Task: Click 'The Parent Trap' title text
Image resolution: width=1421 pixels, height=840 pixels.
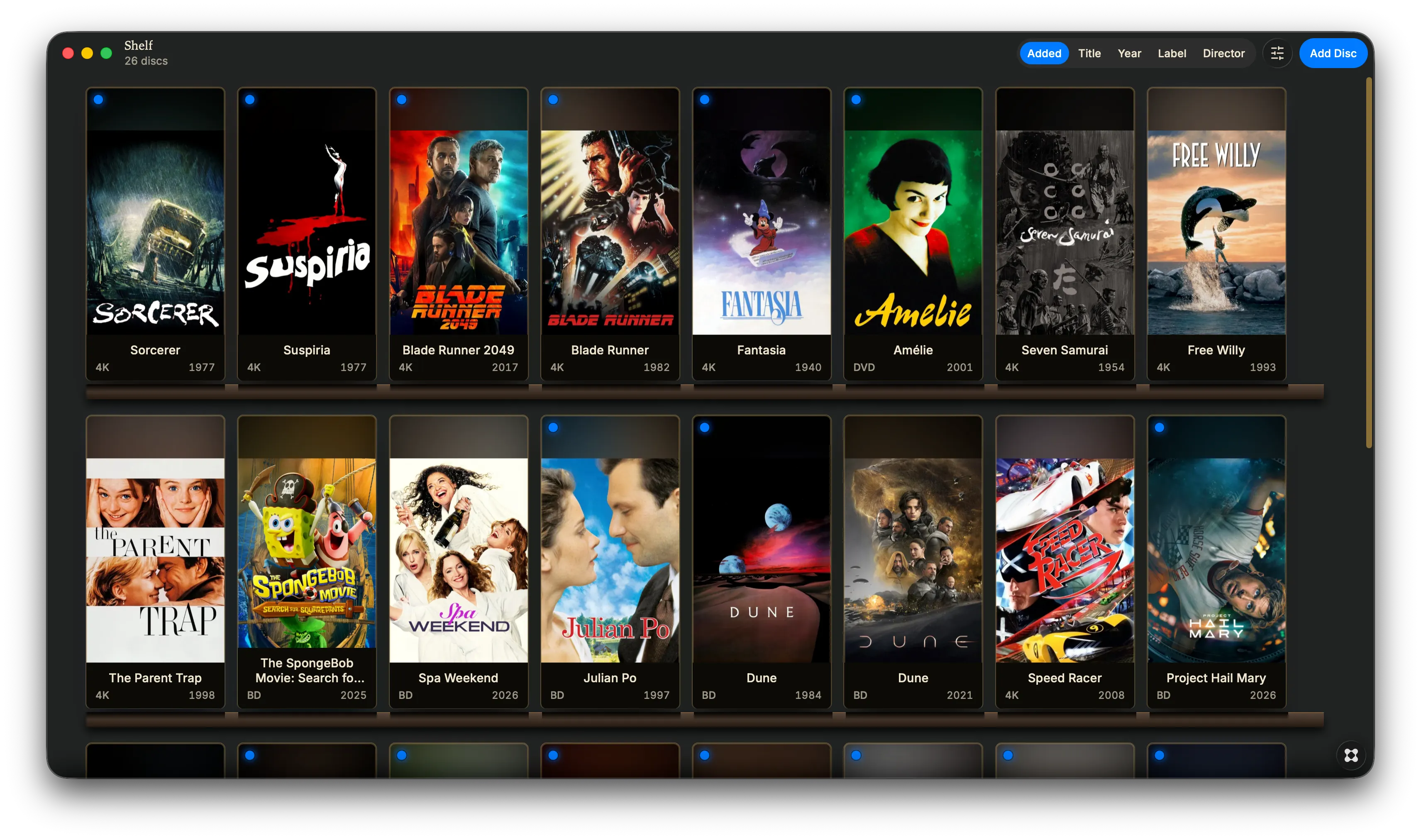Action: (x=155, y=678)
